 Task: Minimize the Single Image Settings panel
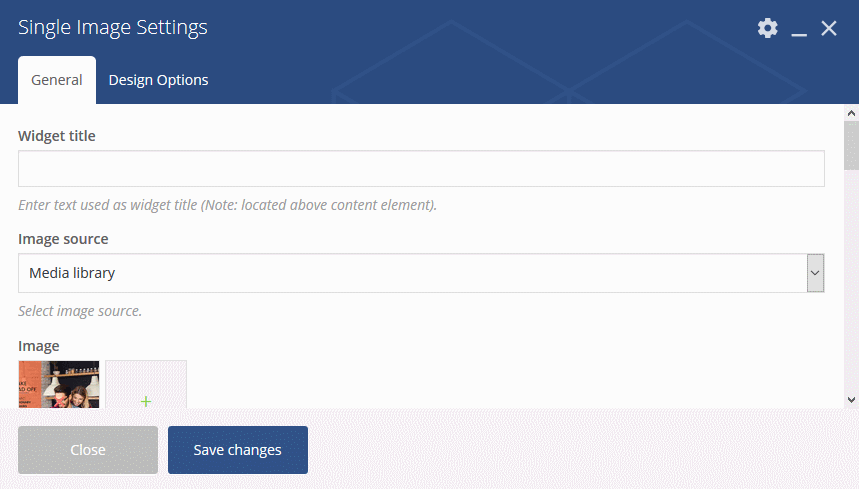(799, 28)
